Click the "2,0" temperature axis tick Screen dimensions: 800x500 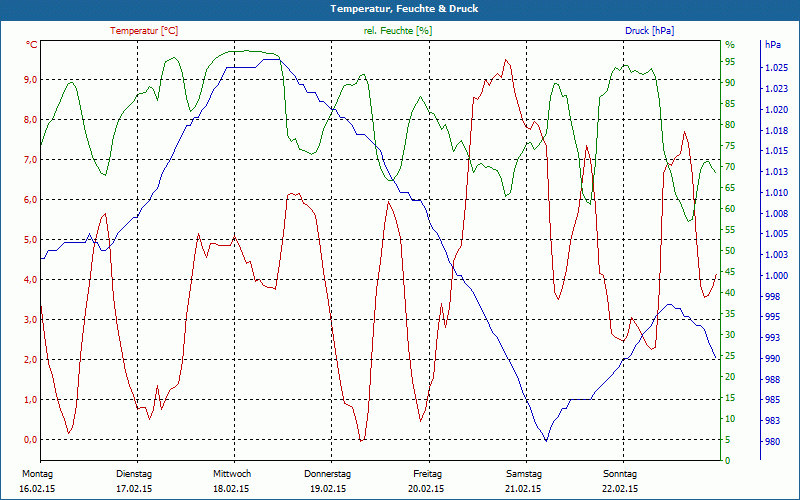click(31, 360)
